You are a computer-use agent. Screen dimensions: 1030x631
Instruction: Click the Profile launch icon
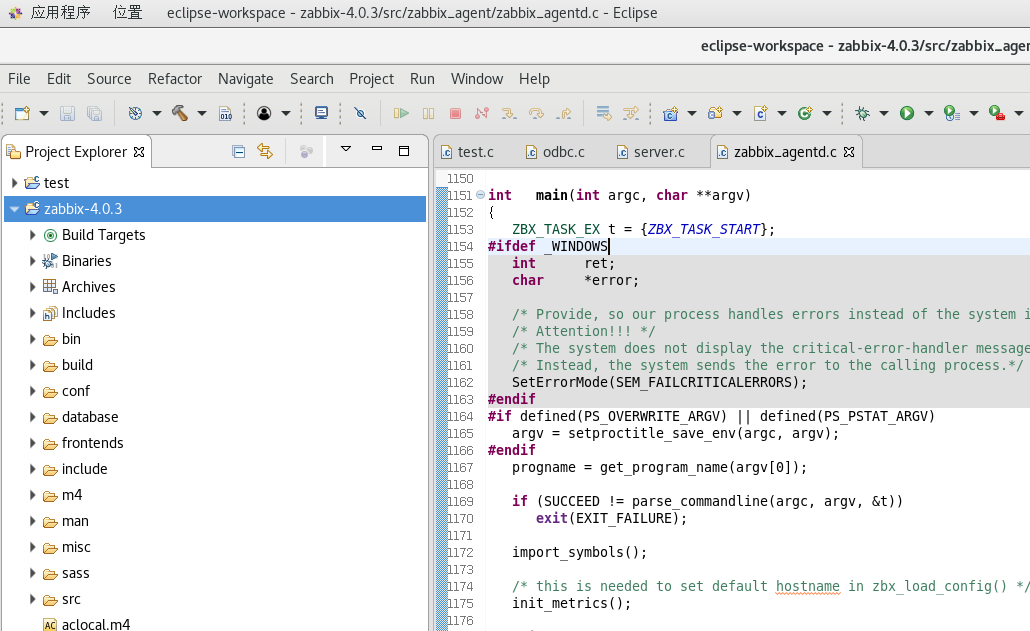tap(951, 113)
